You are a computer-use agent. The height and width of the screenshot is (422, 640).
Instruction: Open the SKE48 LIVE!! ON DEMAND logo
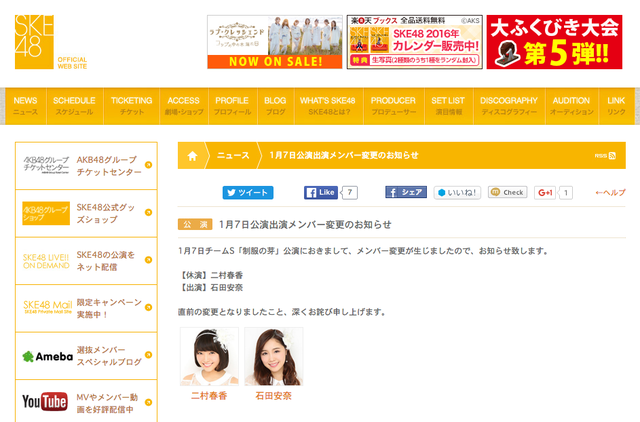point(46,261)
